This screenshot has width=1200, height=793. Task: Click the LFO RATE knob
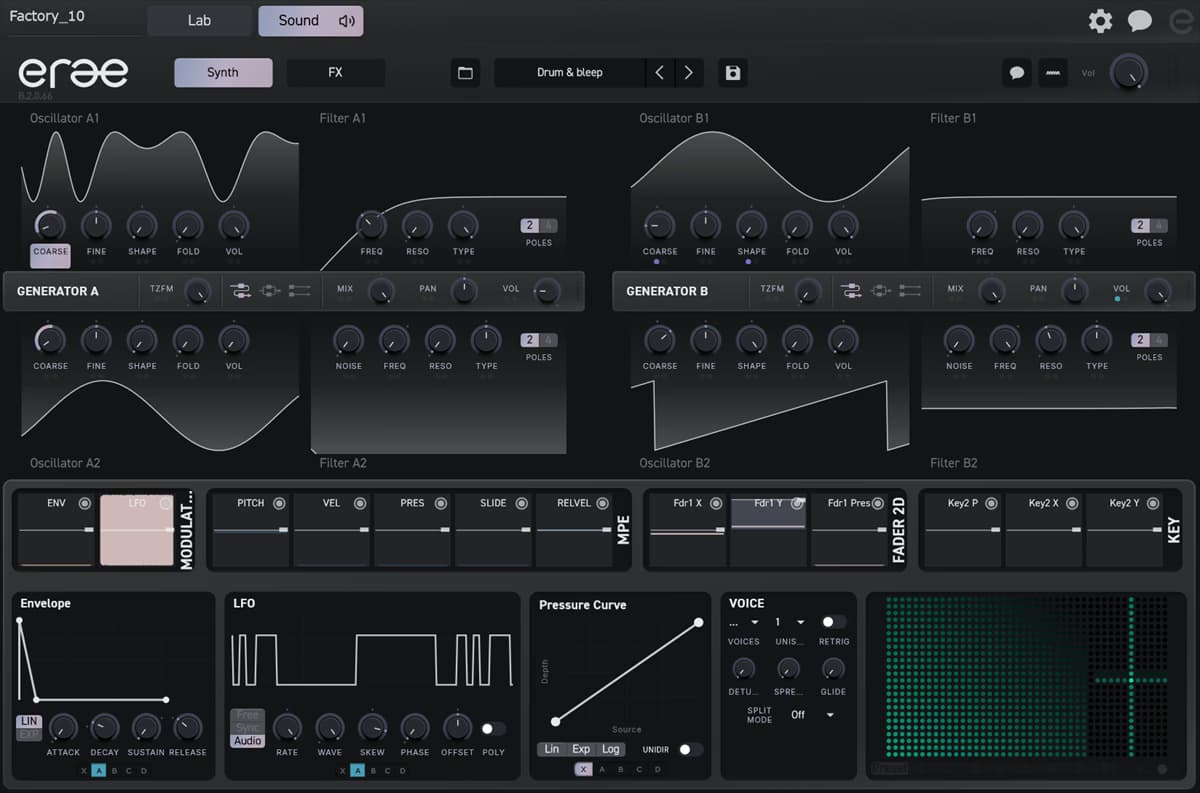pos(287,728)
